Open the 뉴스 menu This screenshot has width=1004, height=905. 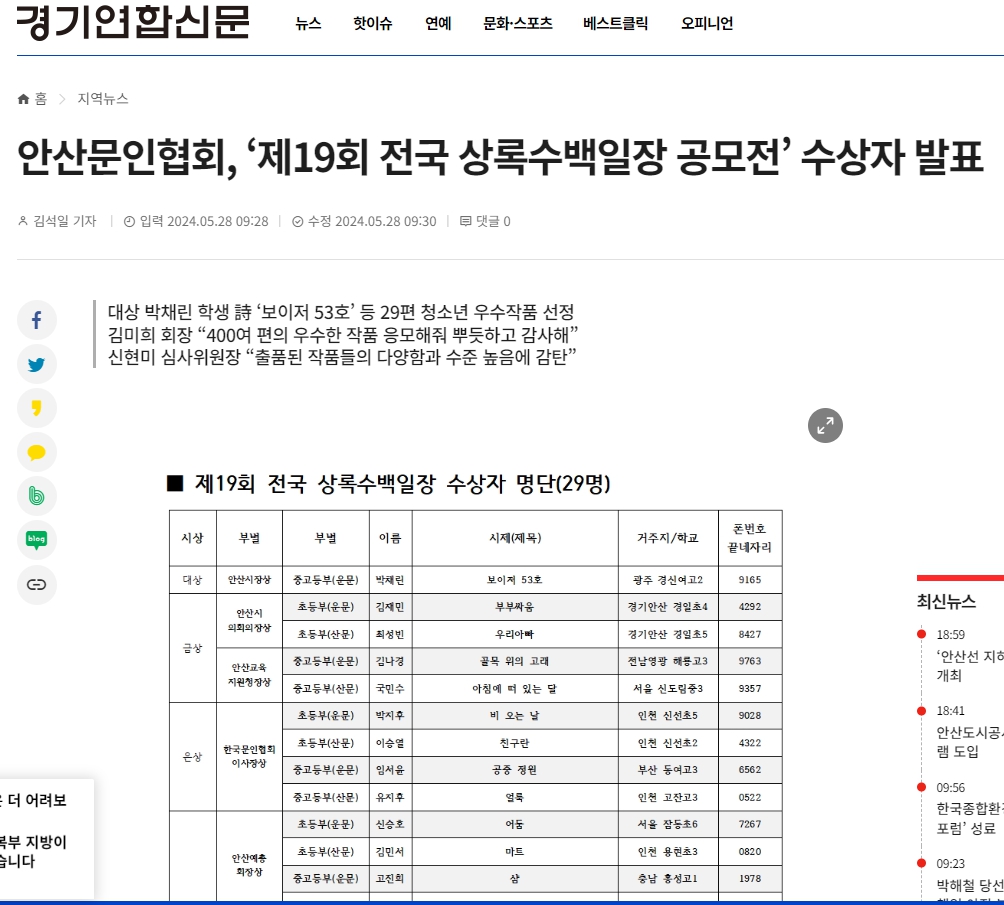coord(308,24)
